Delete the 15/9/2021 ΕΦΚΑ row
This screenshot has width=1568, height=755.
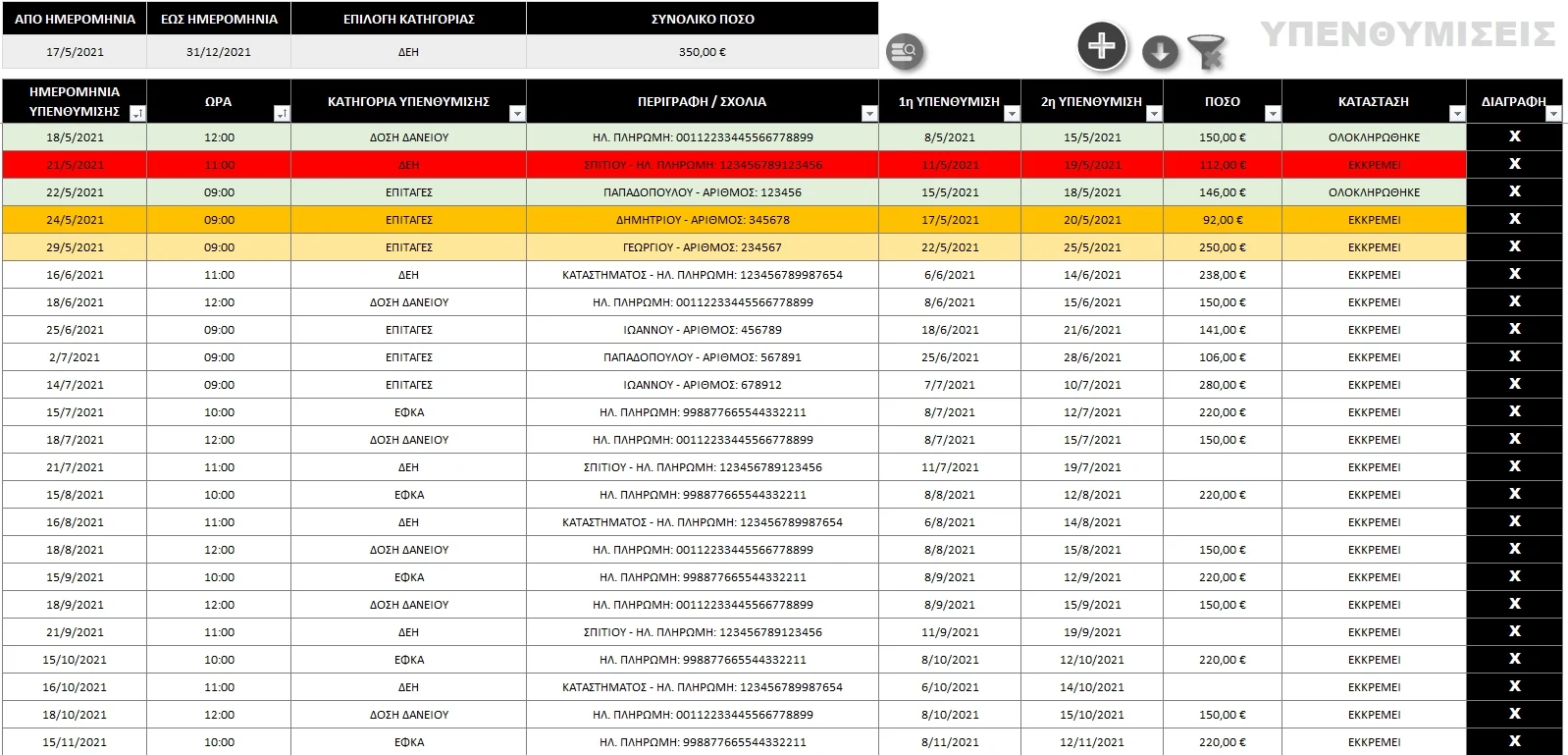1514,576
